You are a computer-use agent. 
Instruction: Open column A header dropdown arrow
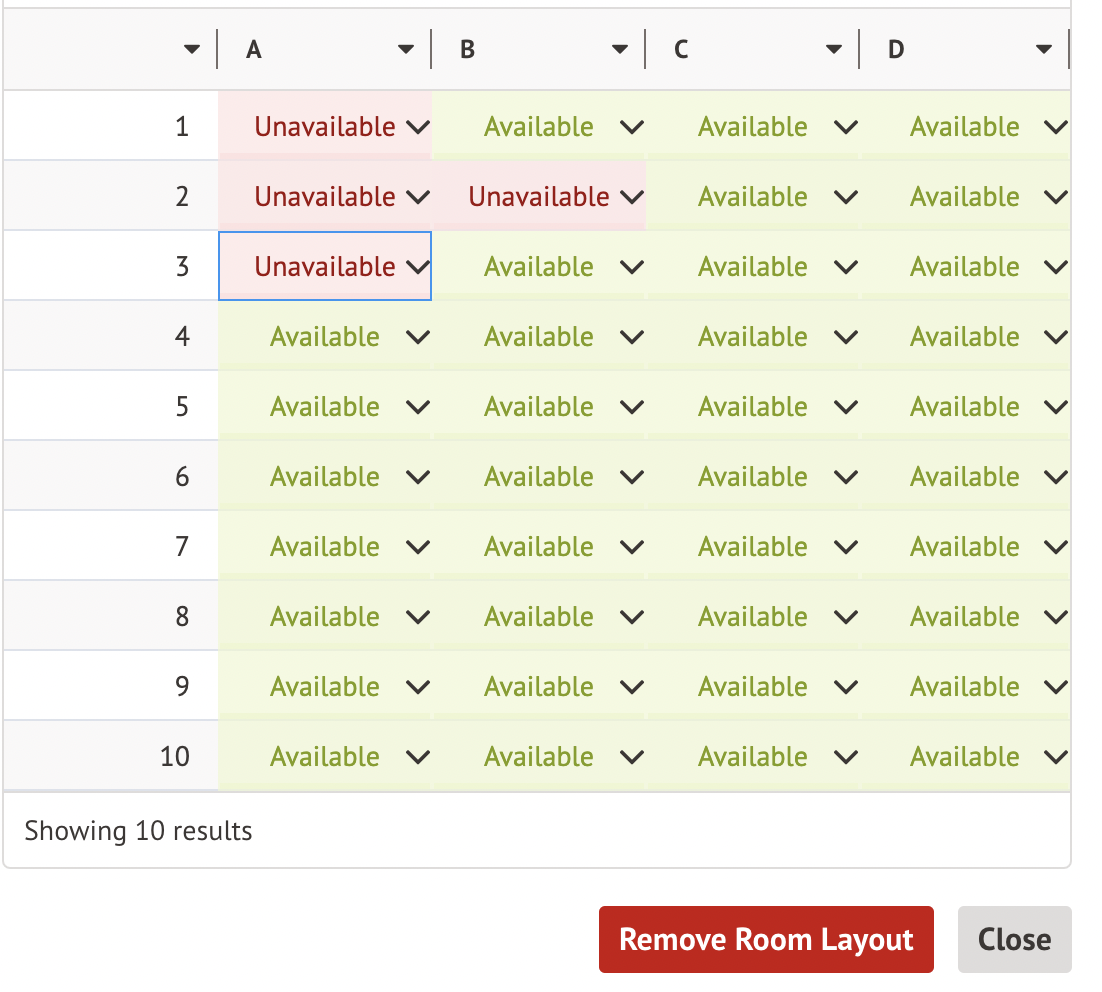[x=405, y=50]
